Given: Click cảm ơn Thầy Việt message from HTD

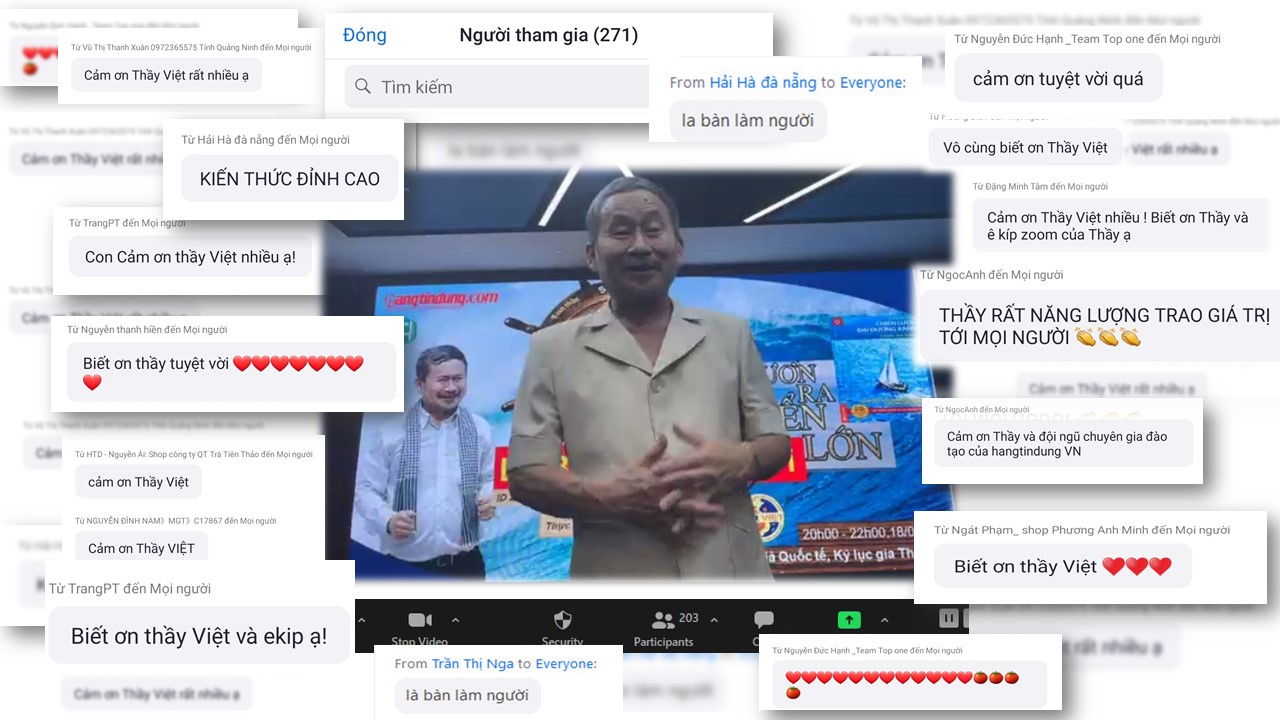Looking at the screenshot, I should coord(138,482).
